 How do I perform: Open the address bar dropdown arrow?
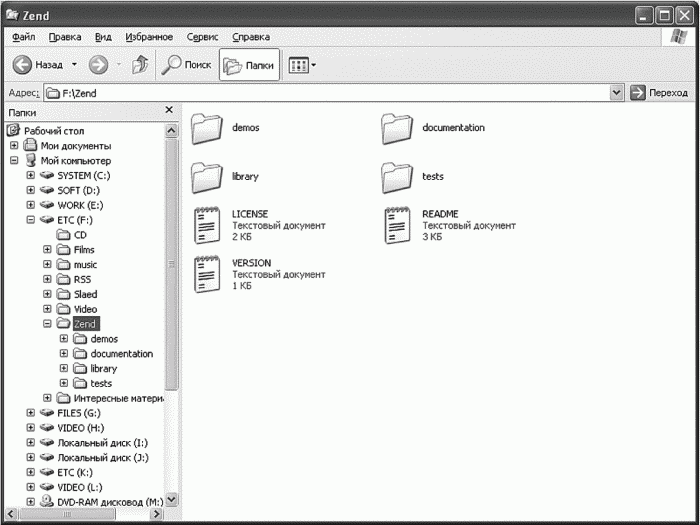[617, 93]
